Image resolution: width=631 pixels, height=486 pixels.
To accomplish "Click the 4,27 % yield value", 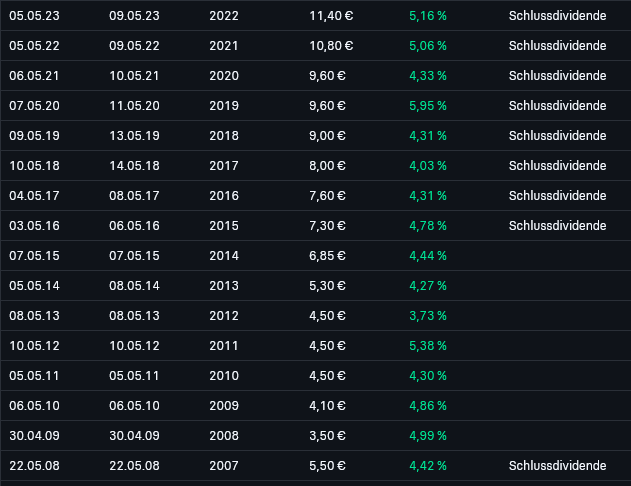I will [x=428, y=286].
